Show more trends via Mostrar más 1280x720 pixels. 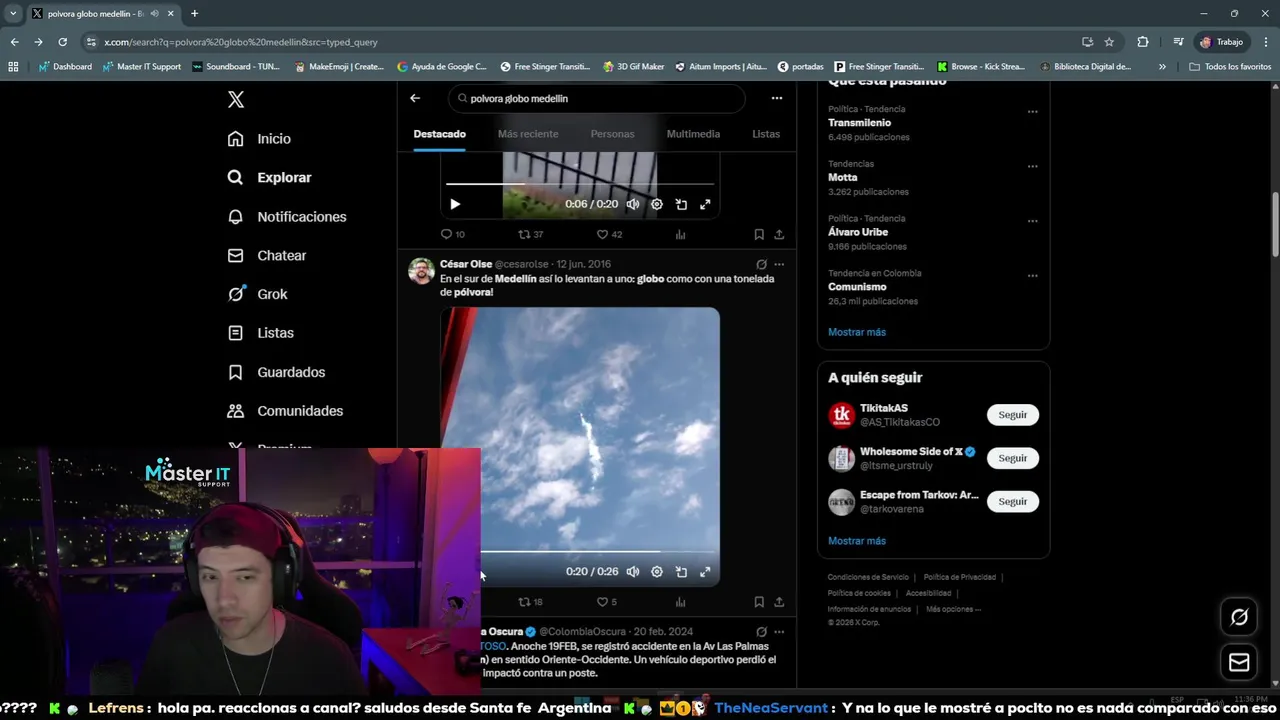pyautogui.click(x=857, y=332)
